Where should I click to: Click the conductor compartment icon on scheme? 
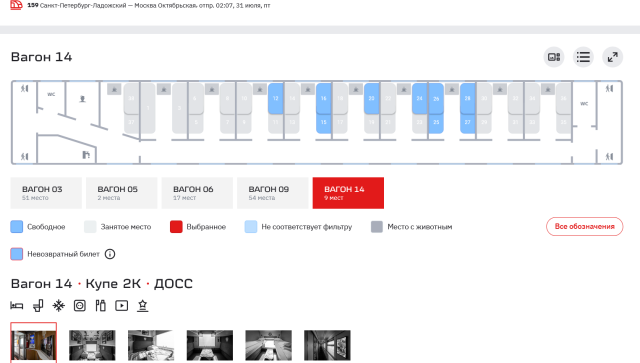pyautogui.click(x=82, y=99)
